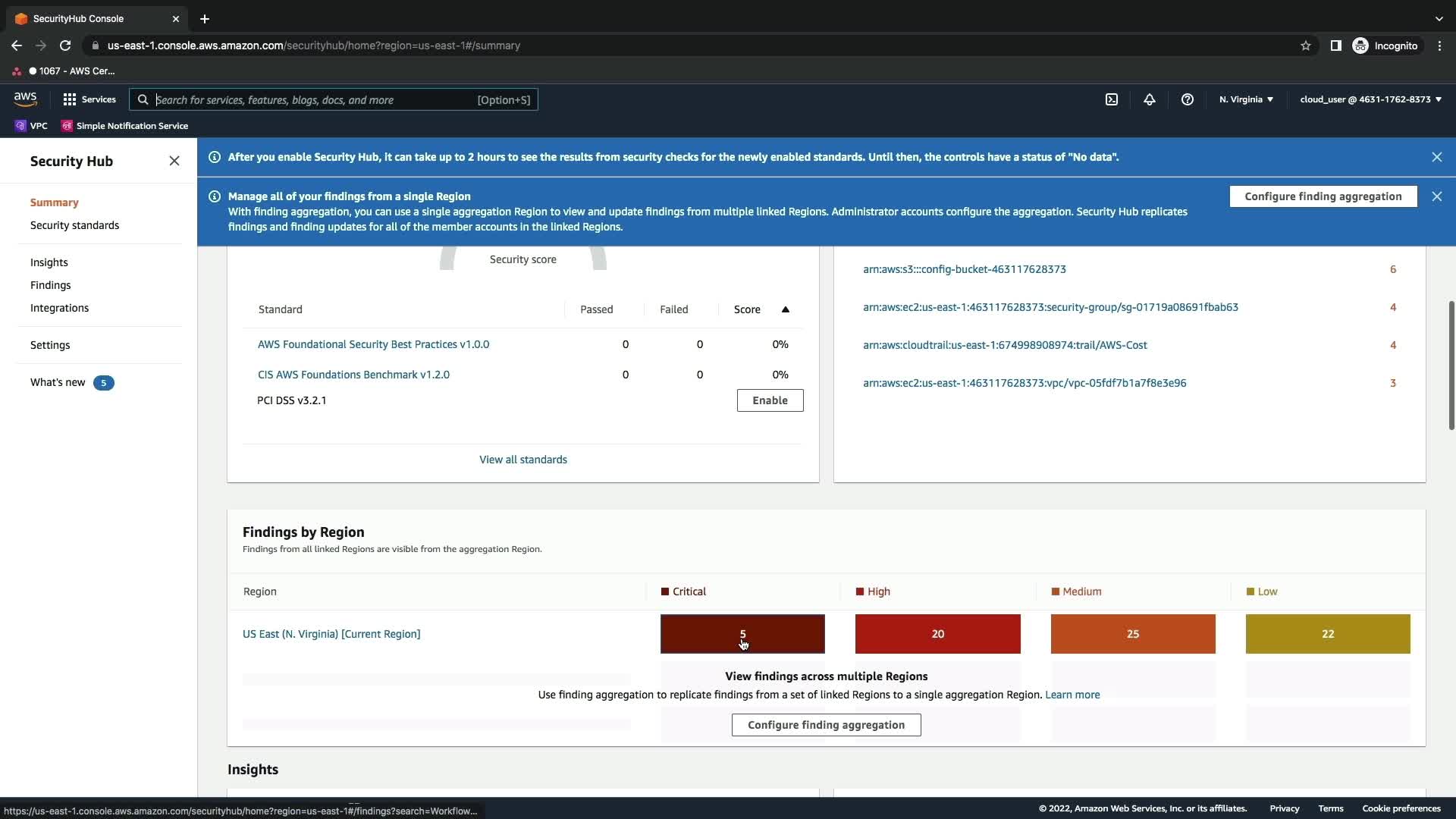Open the Services grid menu
The width and height of the screenshot is (1456, 819).
click(x=89, y=99)
